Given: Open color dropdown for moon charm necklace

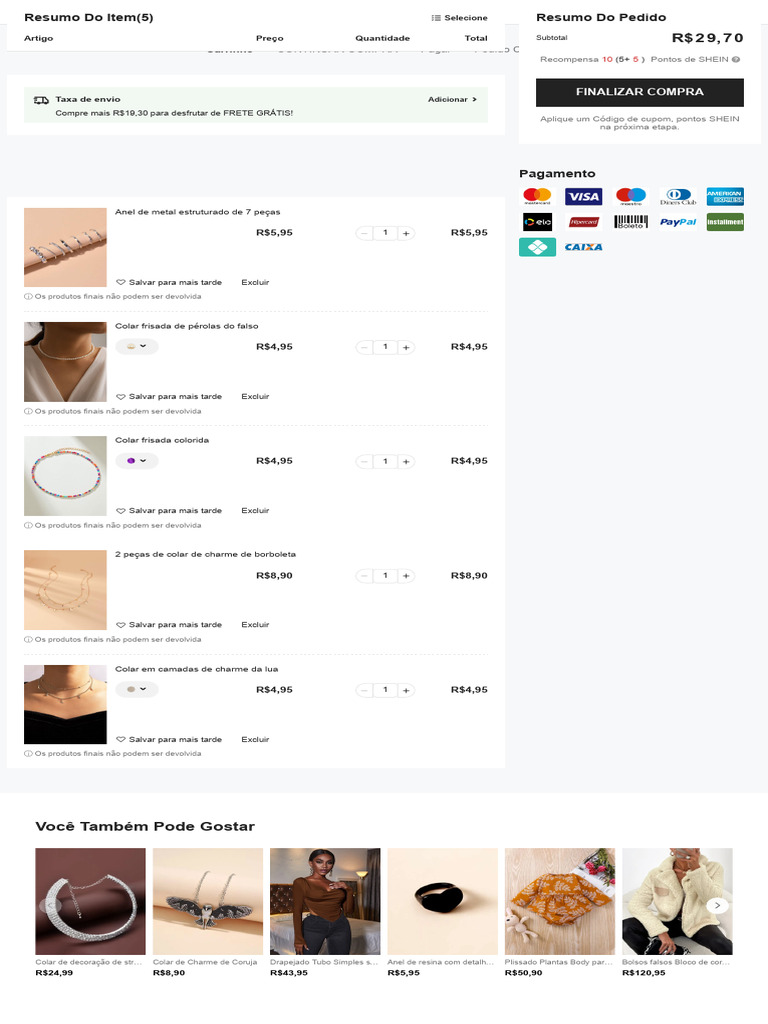Looking at the screenshot, I should coord(136,689).
